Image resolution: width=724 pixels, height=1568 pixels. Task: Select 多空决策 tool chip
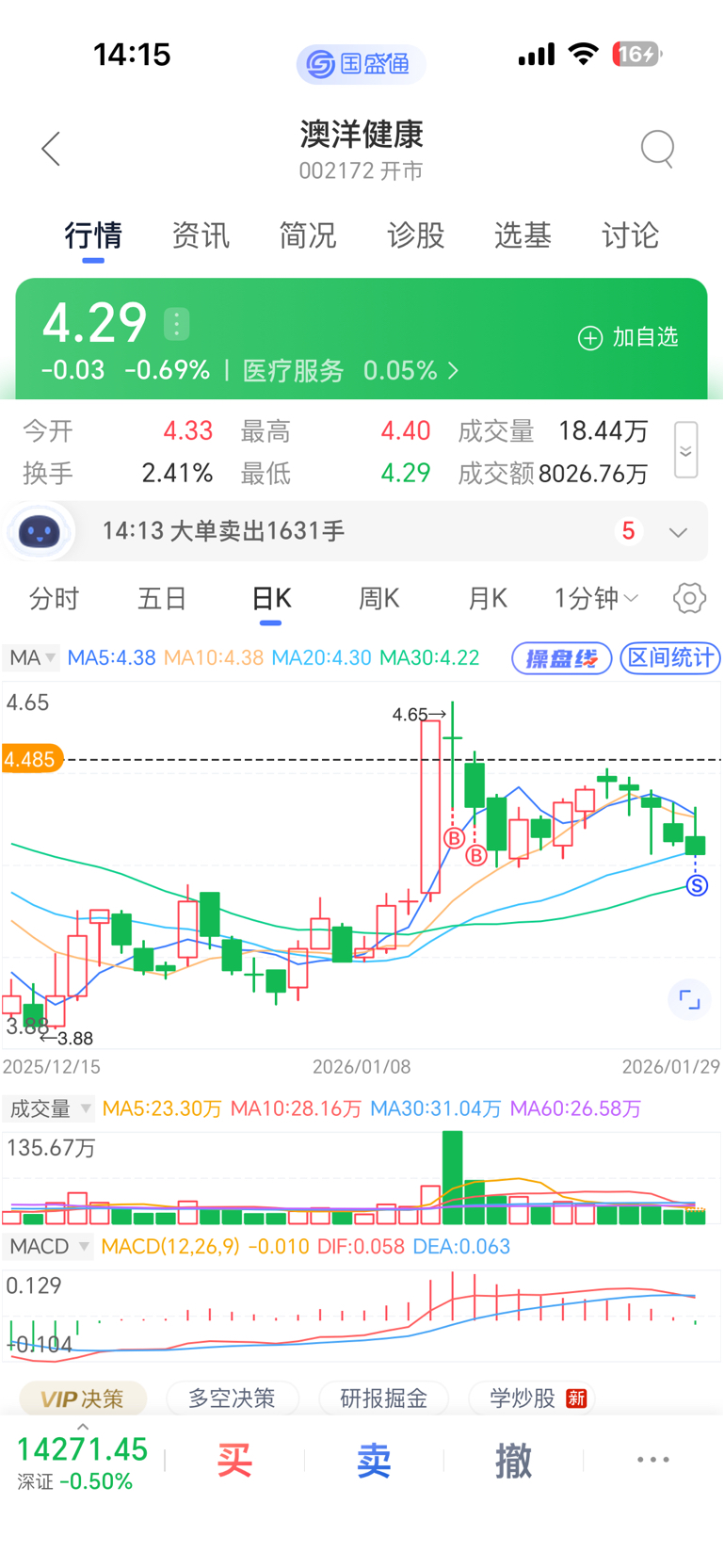232,1398
